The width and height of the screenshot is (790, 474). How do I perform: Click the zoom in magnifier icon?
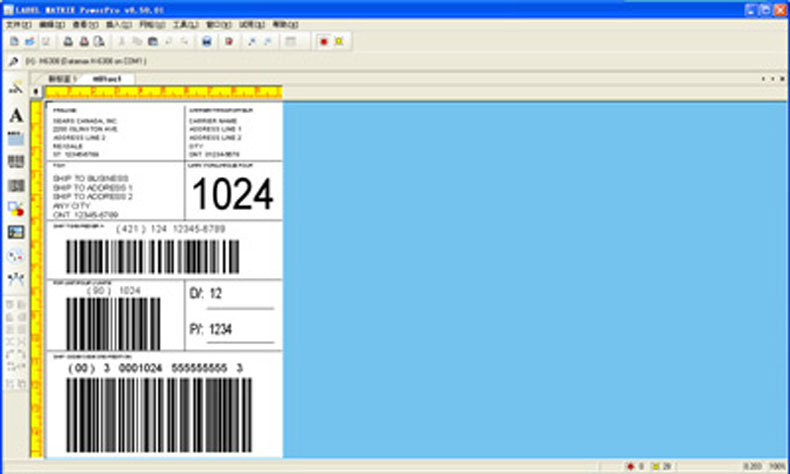(252, 41)
